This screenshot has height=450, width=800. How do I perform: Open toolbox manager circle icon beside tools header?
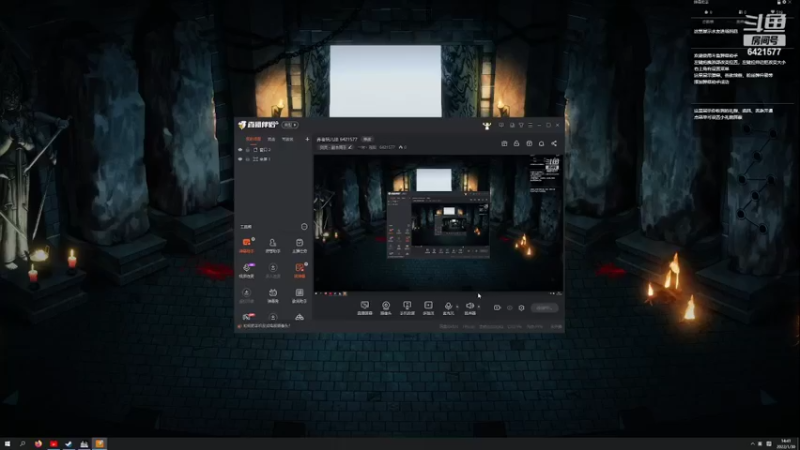pyautogui.click(x=304, y=227)
